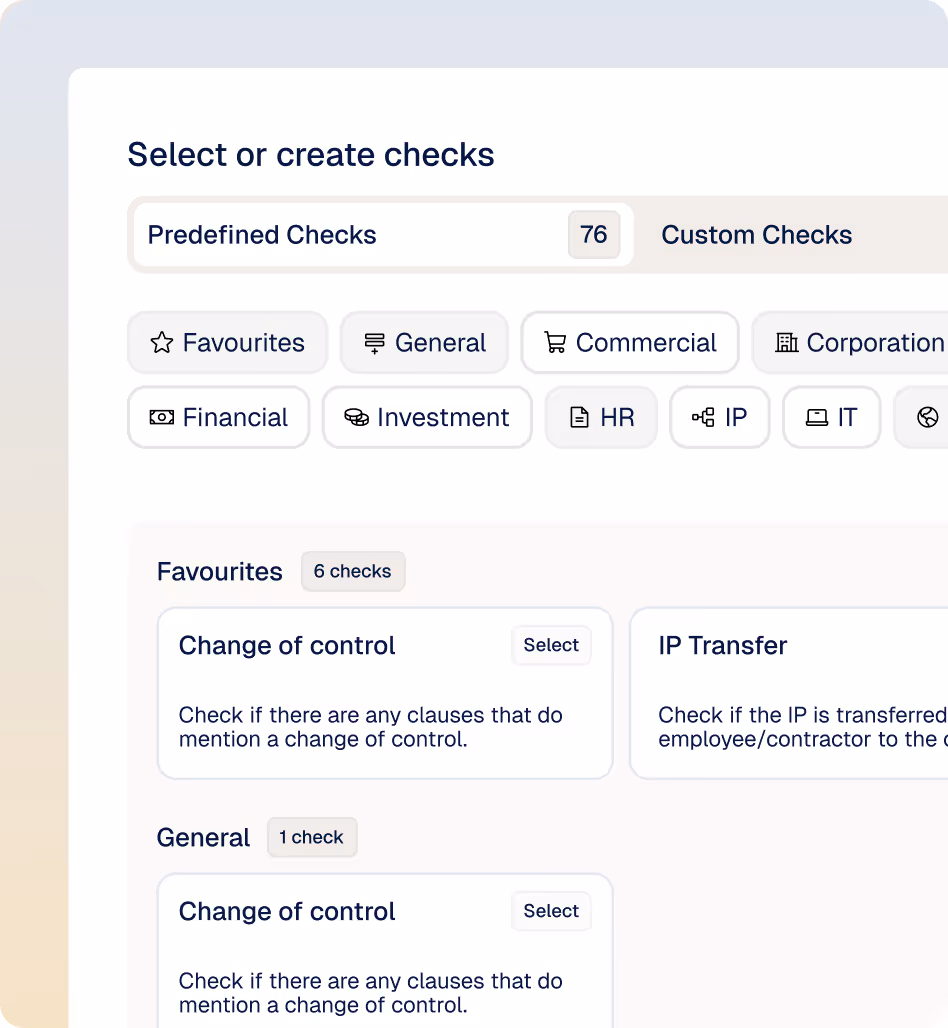Click the coins Investment icon
This screenshot has width=948, height=1028.
(356, 418)
